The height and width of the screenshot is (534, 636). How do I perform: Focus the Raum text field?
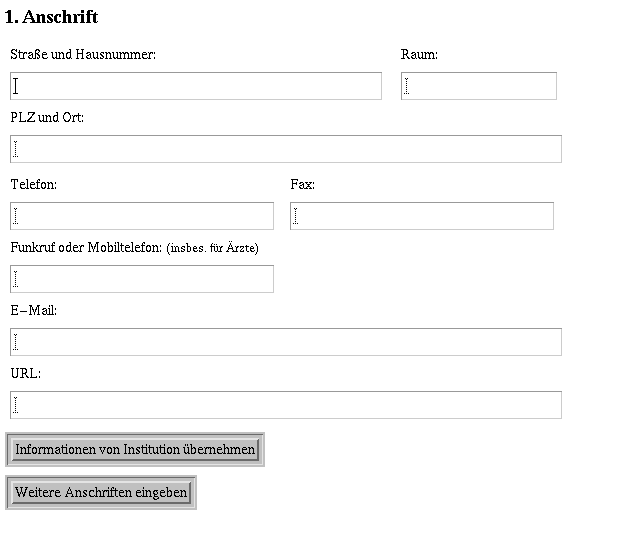pyautogui.click(x=479, y=86)
